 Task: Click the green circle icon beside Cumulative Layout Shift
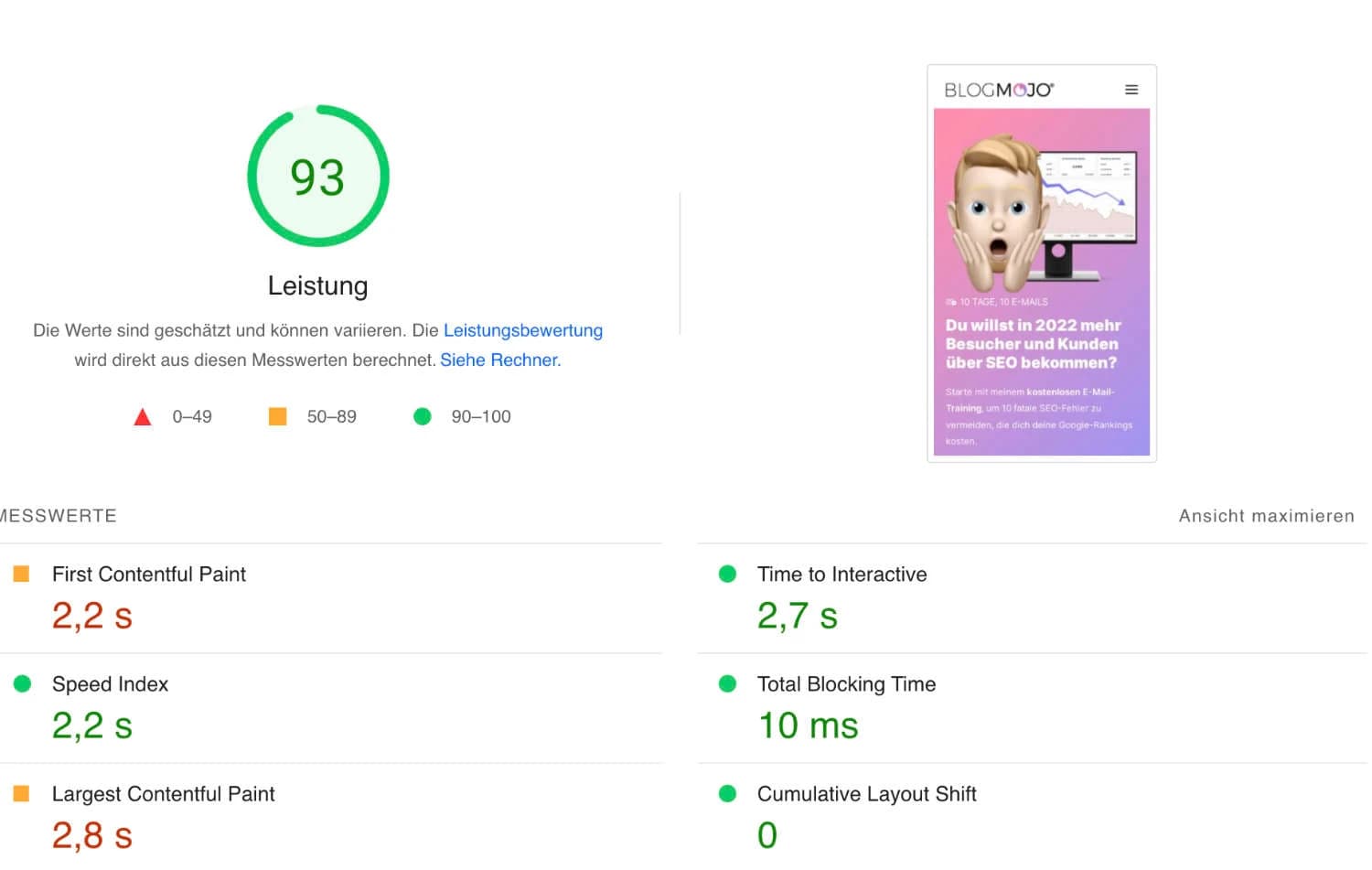pyautogui.click(x=727, y=794)
